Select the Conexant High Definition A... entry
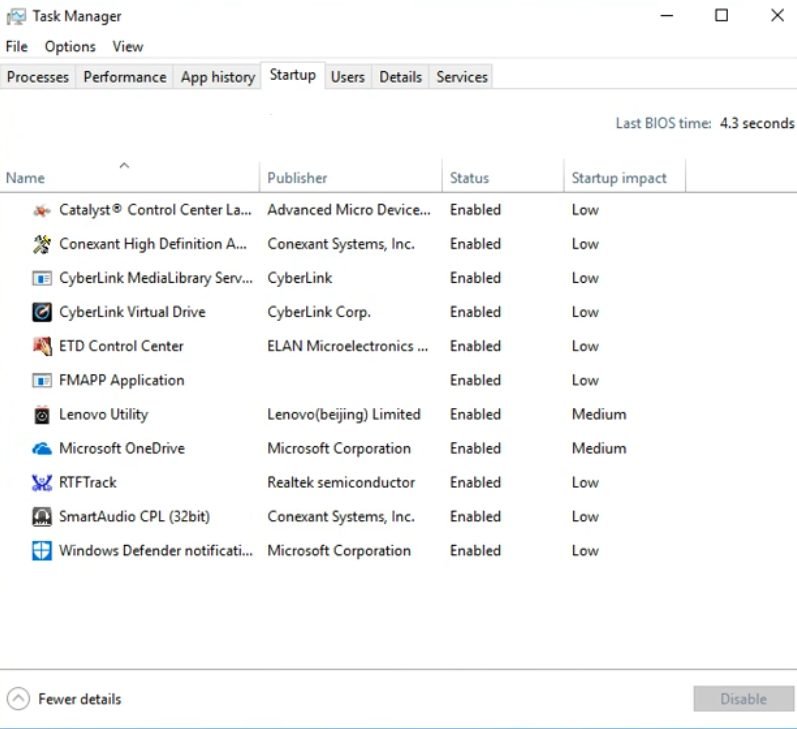Screen dimensions: 797x729 (x=153, y=244)
